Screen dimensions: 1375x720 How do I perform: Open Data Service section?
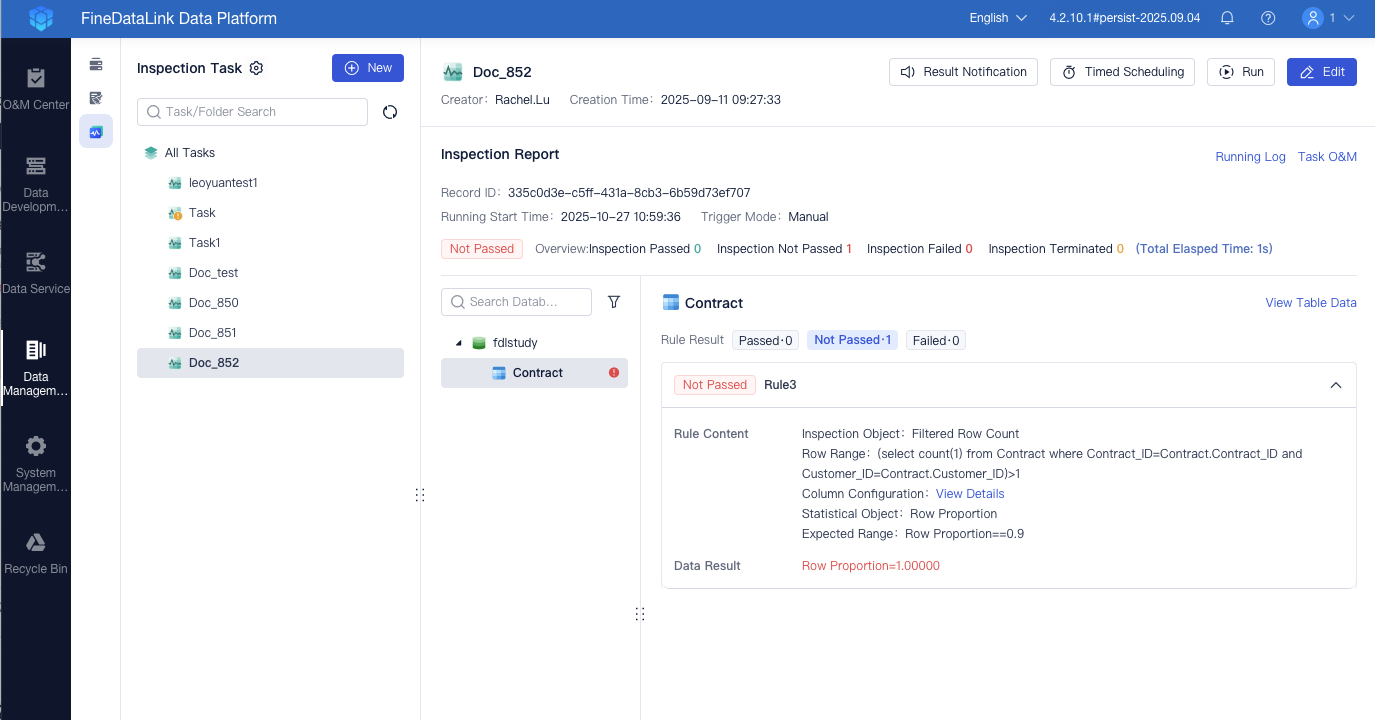[36, 273]
